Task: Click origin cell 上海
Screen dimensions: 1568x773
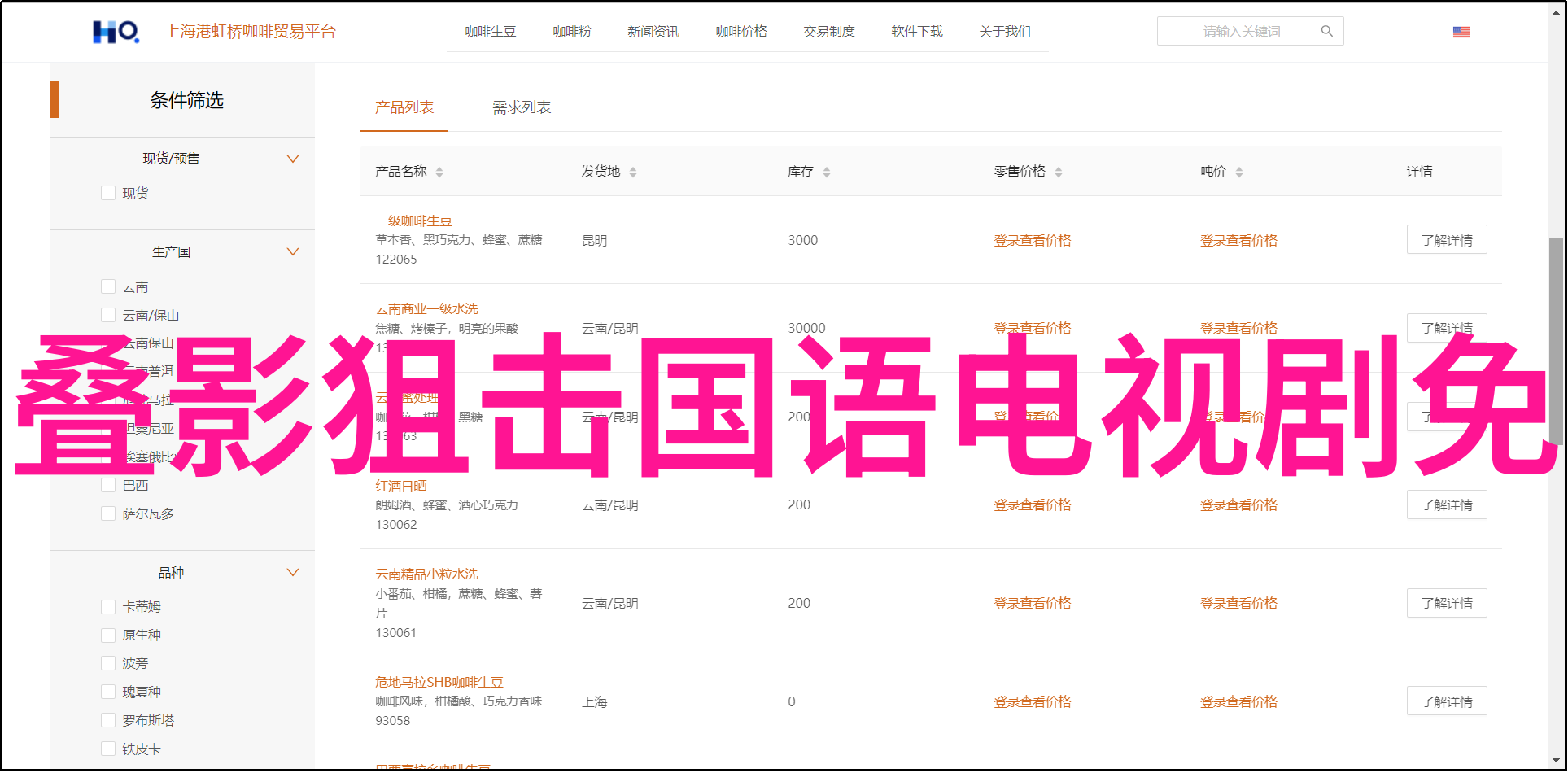Action: tap(594, 701)
